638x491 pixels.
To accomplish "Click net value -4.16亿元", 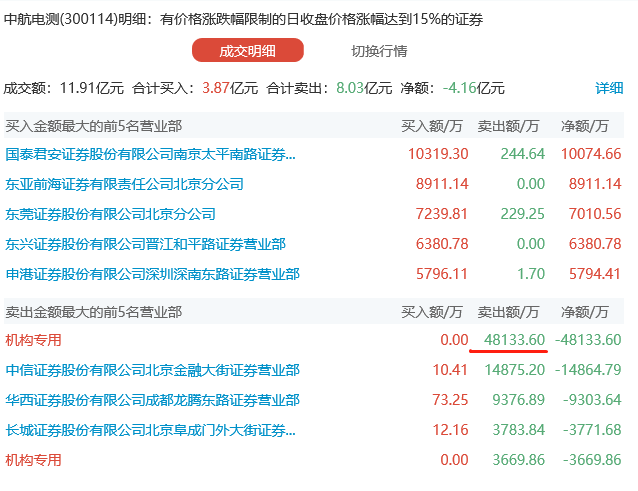I will tap(474, 88).
